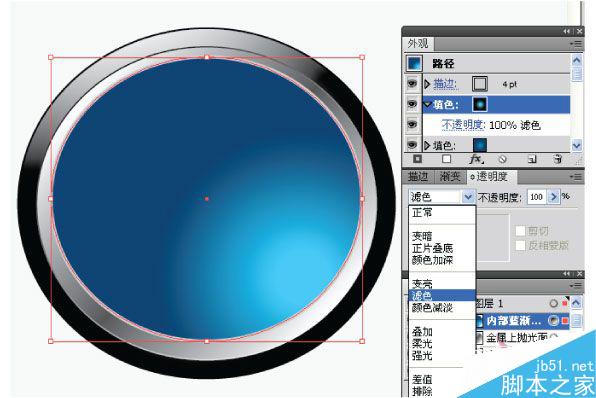Viewport: 596px width, 398px height.
Task: Select 正常 blend mode from list
Action: [x=422, y=212]
